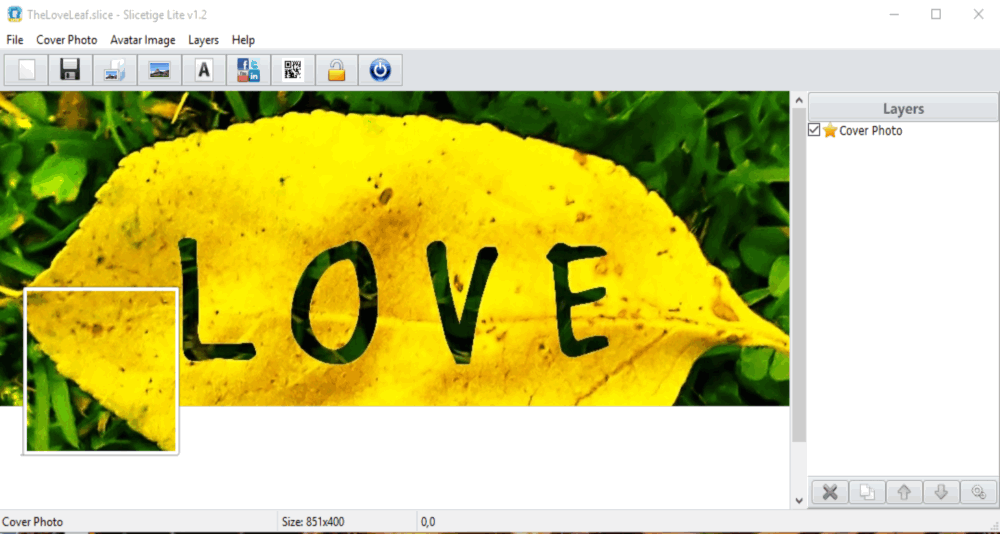
Task: Uncheck the Cover Photo layer checkbox
Action: tap(814, 130)
